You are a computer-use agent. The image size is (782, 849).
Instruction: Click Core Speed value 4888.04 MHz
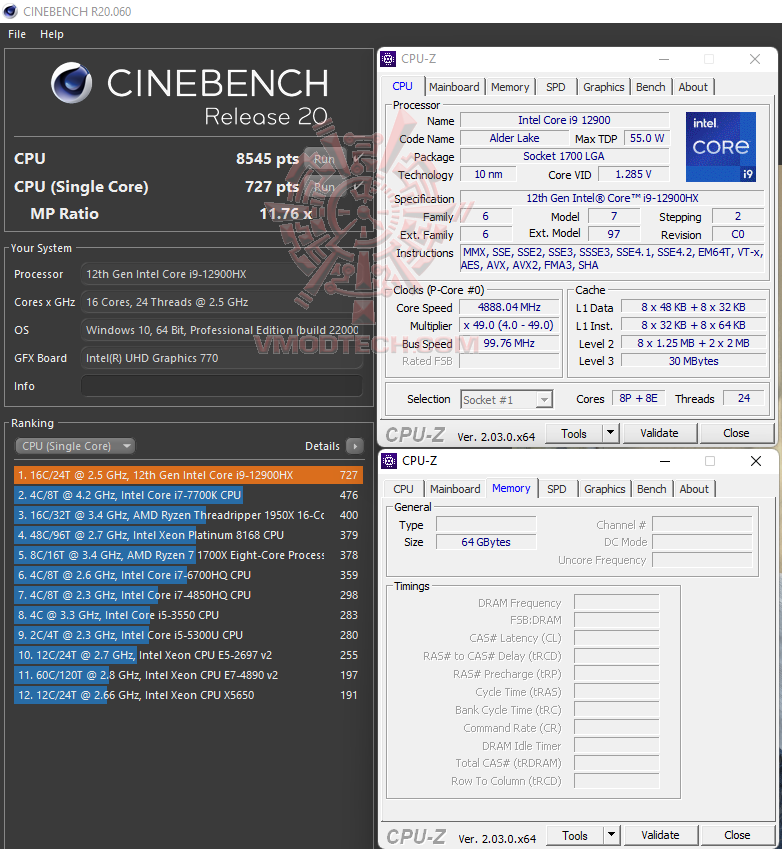coord(509,307)
